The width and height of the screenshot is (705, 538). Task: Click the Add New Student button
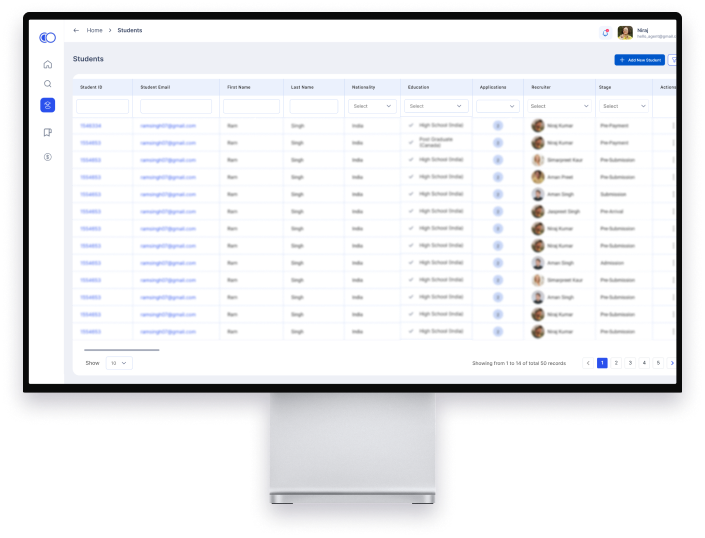[x=639, y=60]
